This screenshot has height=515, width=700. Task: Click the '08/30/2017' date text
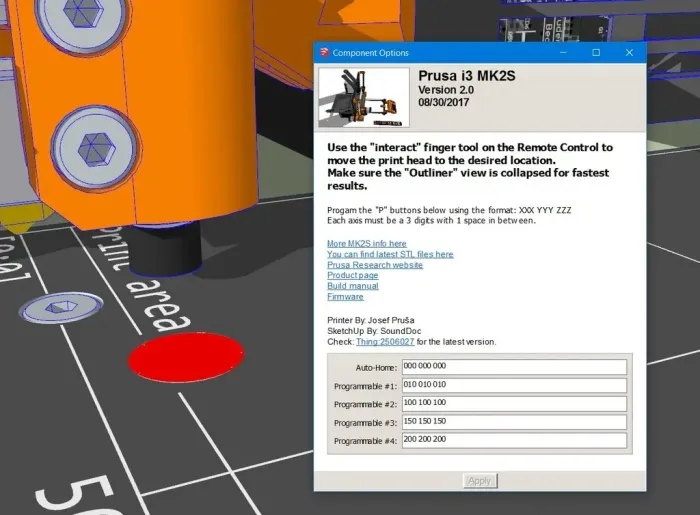pyautogui.click(x=444, y=102)
